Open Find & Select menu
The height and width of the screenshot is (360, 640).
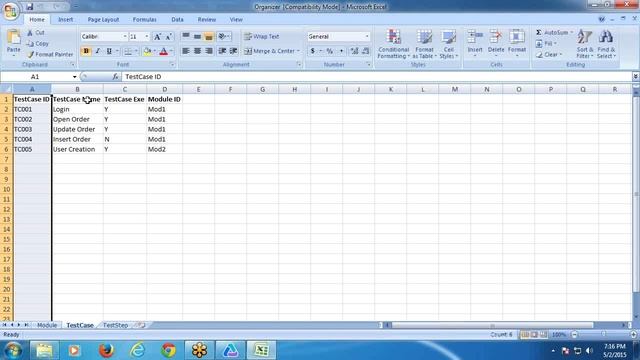(606, 44)
